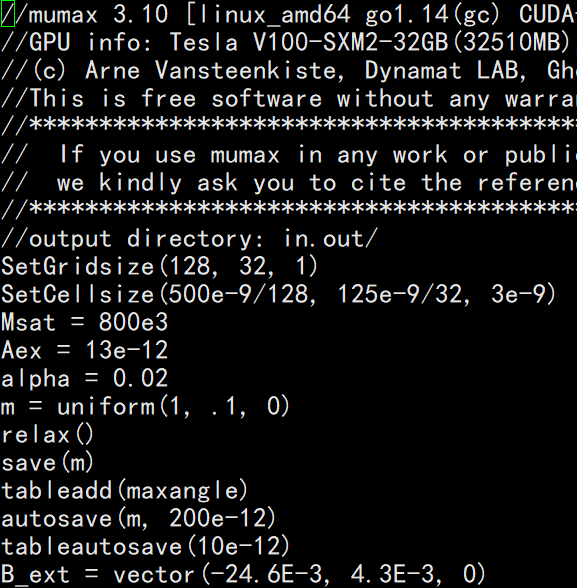Click the autosave(m, 200e-12) line
577x588 pixels.
[x=139, y=519]
